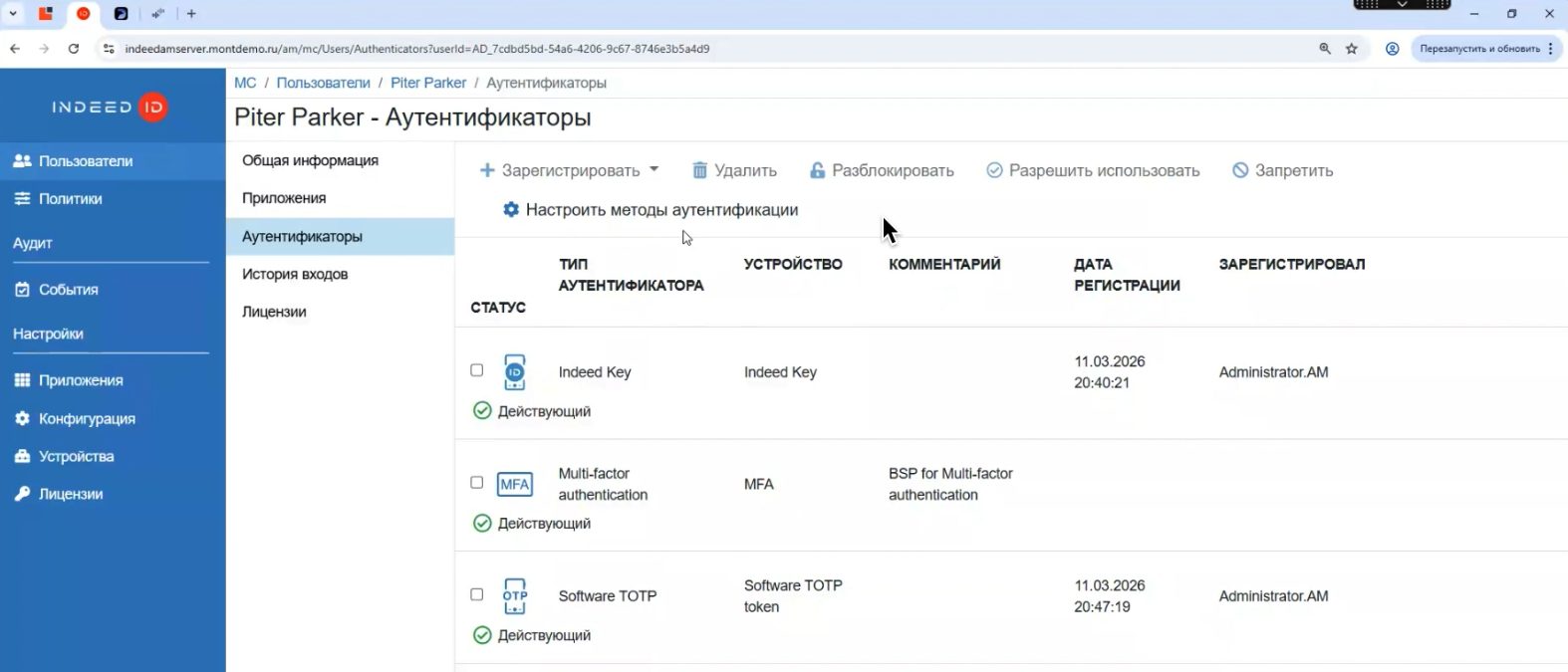Screen dimensions: 1568x672
Task: Open the browser profile icon
Action: tap(1392, 49)
